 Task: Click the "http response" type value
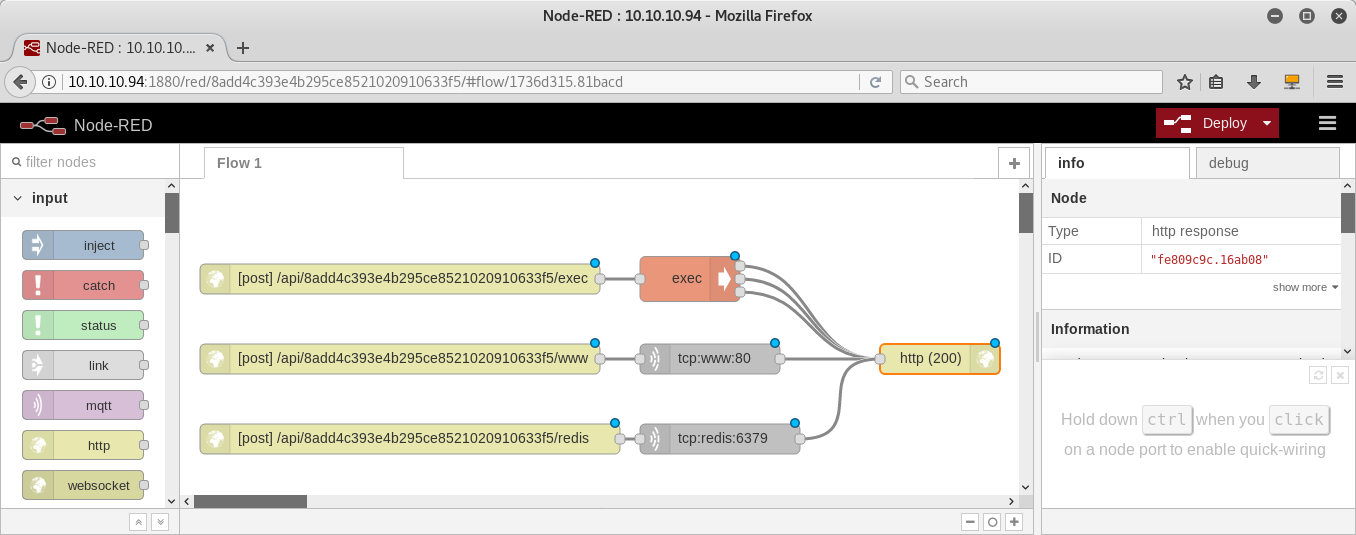pyautogui.click(x=1195, y=231)
